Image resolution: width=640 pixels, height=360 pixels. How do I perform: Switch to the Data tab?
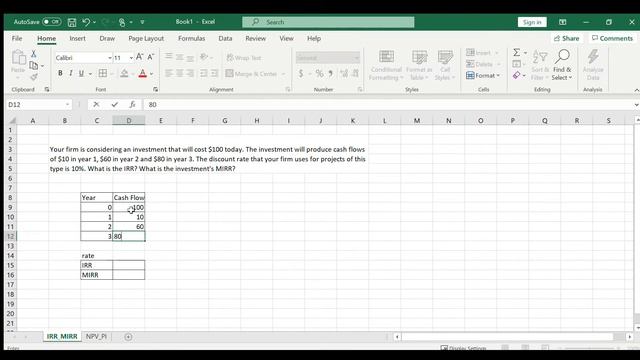pyautogui.click(x=225, y=38)
